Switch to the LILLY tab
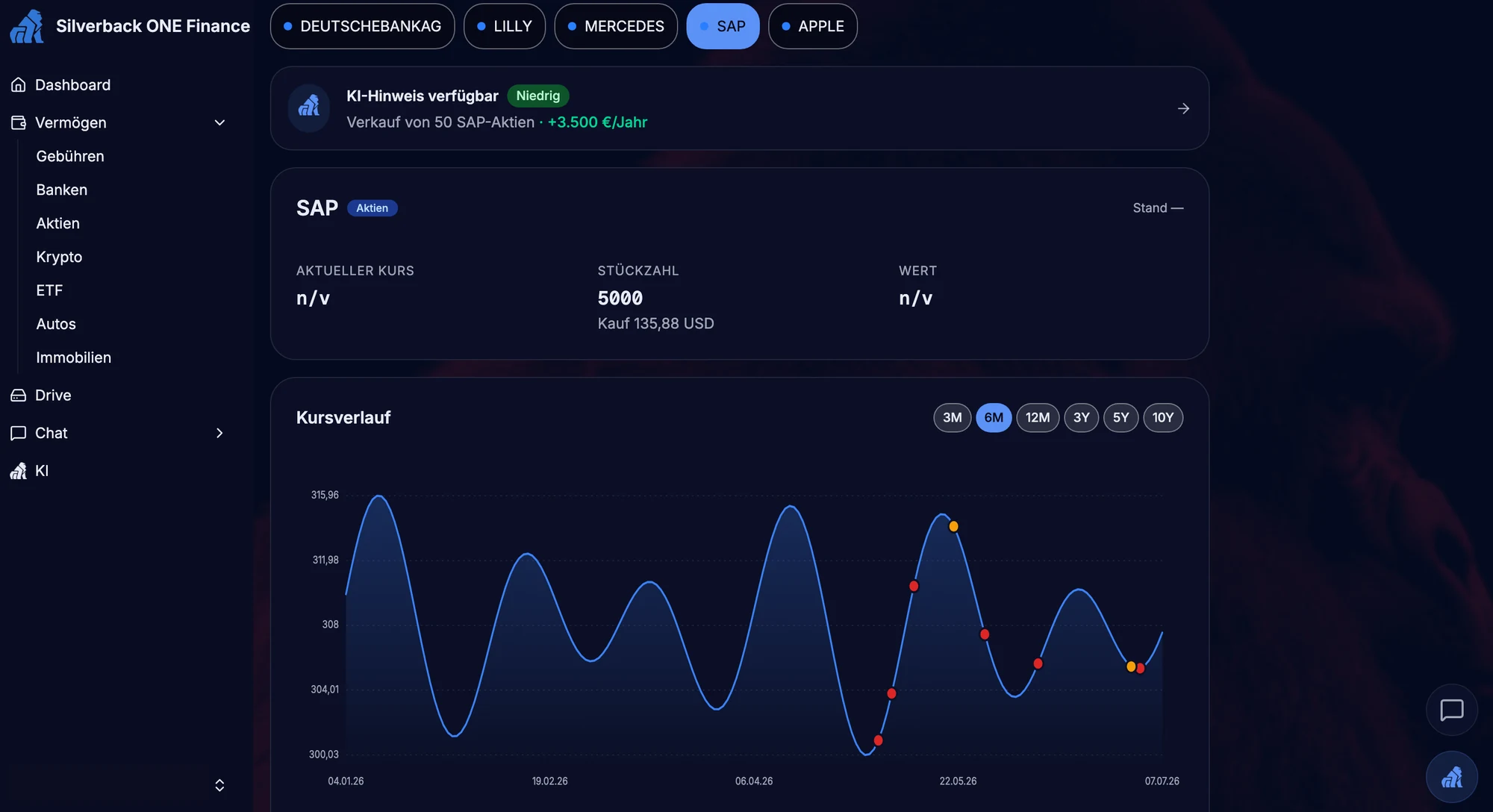The image size is (1493, 812). click(505, 26)
